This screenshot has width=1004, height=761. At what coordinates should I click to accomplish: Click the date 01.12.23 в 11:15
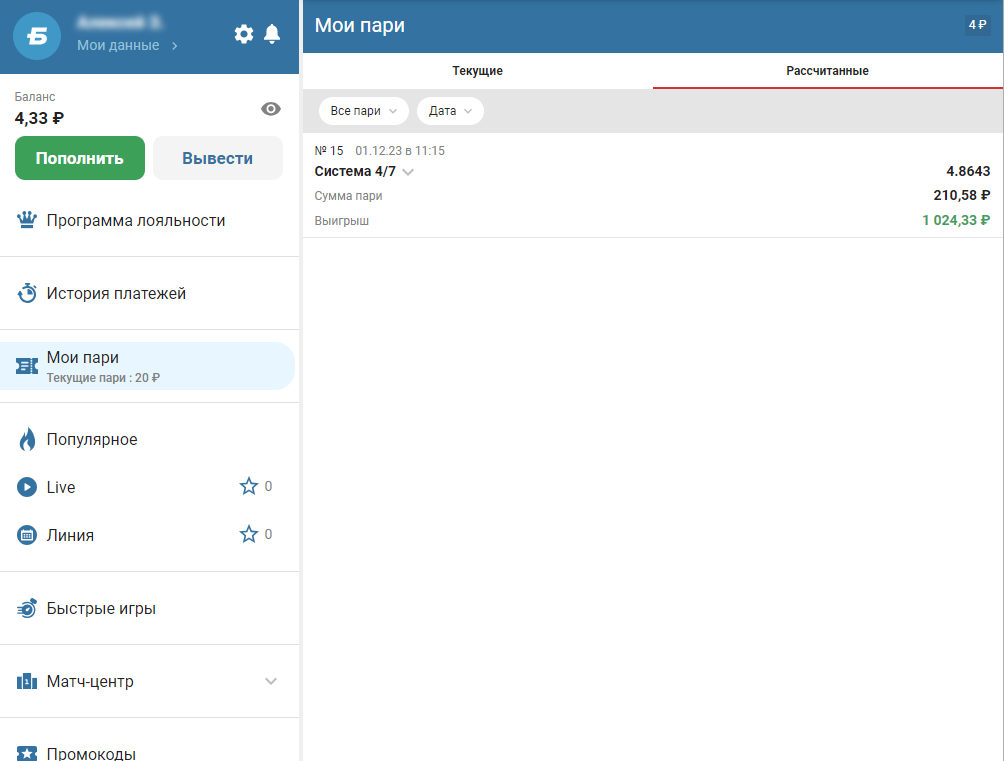400,151
